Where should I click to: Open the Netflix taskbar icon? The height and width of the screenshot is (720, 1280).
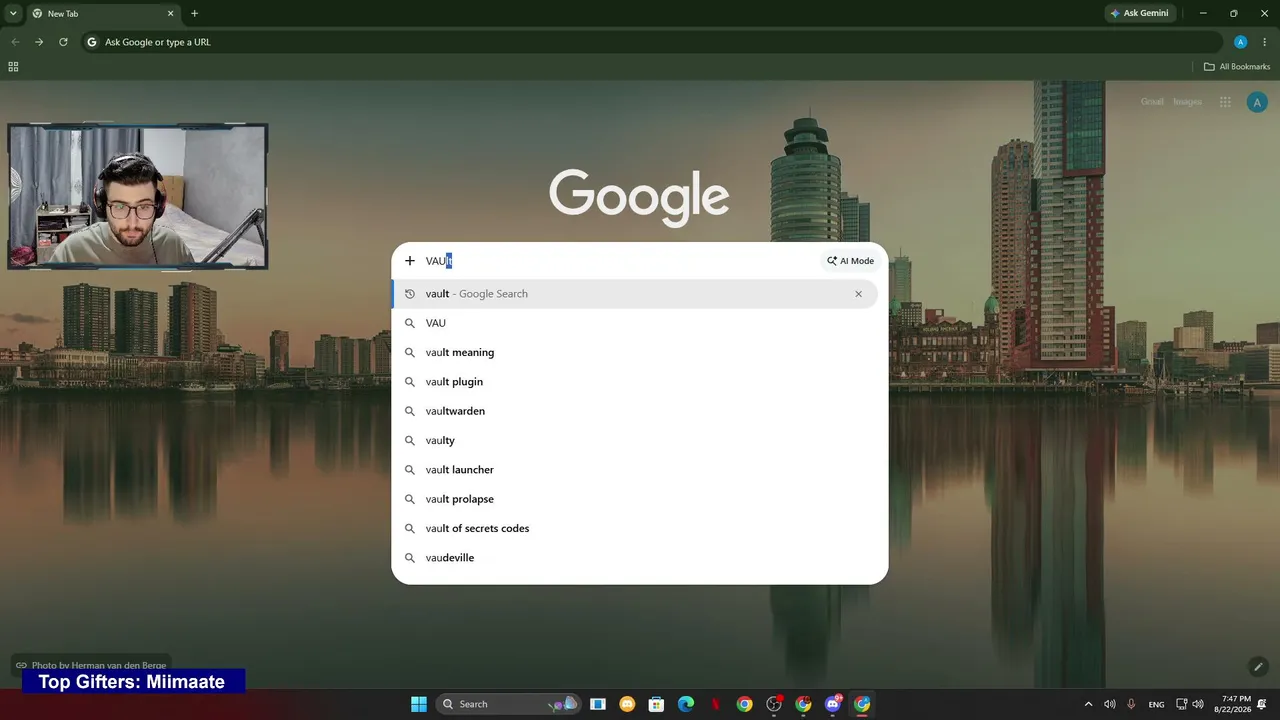point(715,704)
